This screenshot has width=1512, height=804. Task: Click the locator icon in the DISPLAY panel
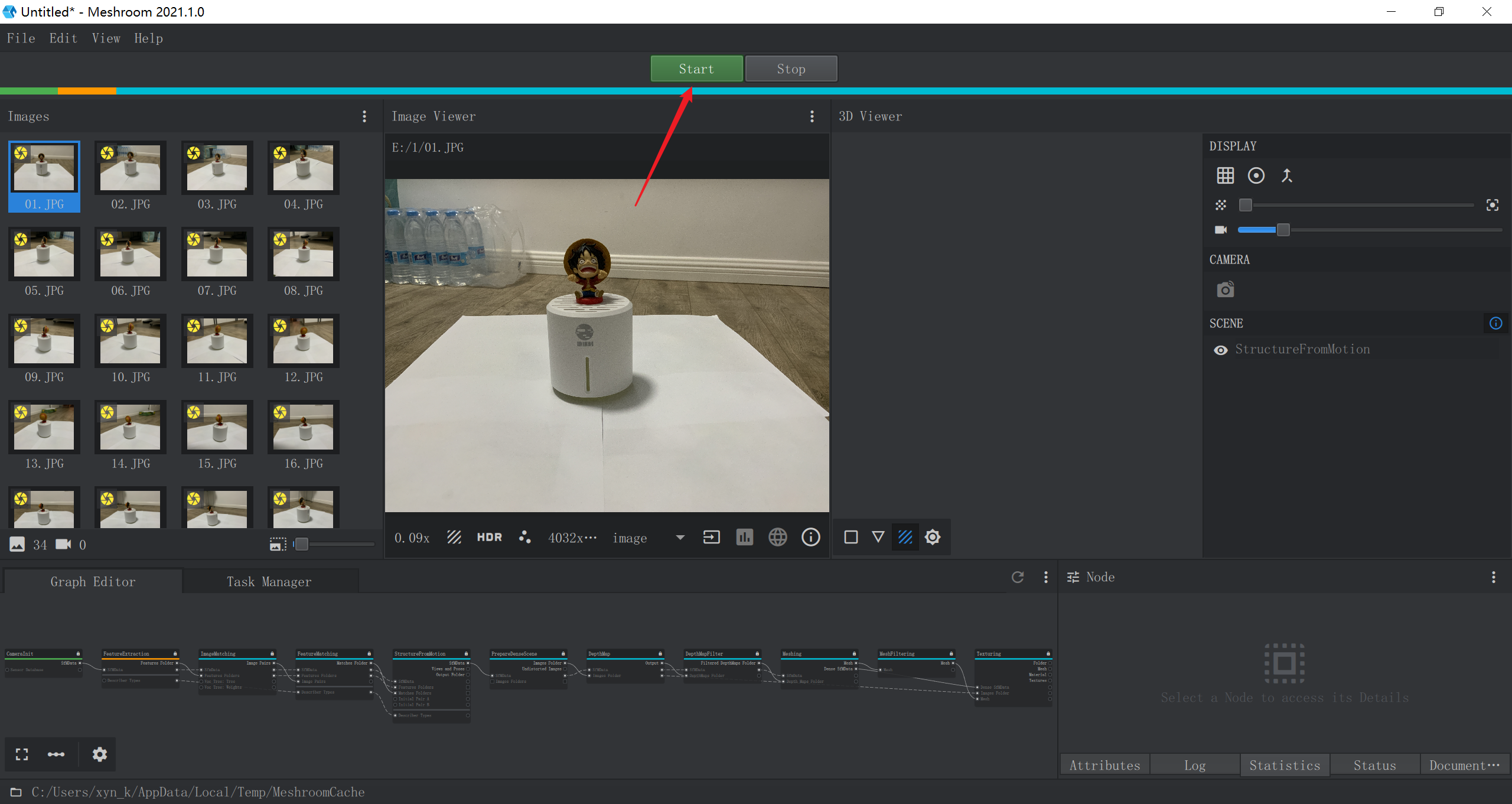pos(1287,175)
